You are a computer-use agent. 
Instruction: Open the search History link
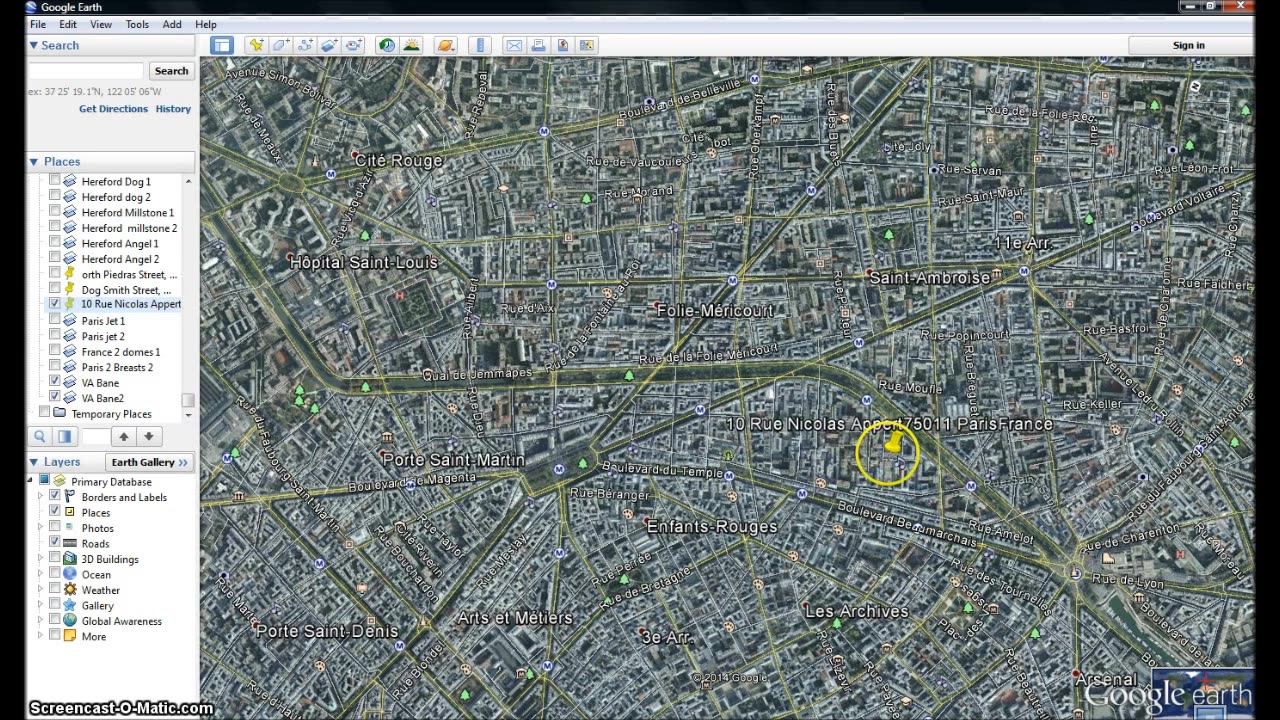[x=173, y=108]
